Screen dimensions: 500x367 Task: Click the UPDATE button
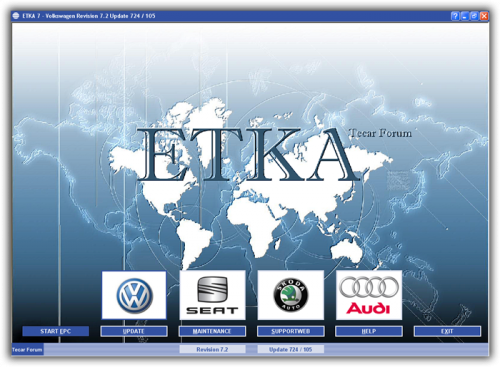[x=134, y=331]
